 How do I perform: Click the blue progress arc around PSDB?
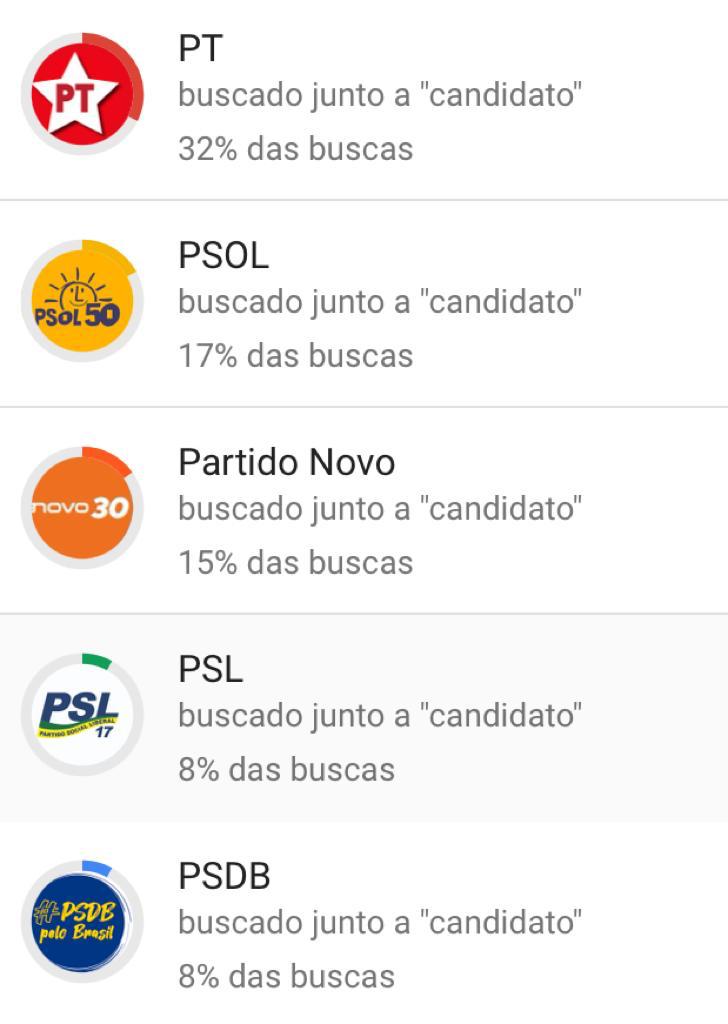pos(97,867)
